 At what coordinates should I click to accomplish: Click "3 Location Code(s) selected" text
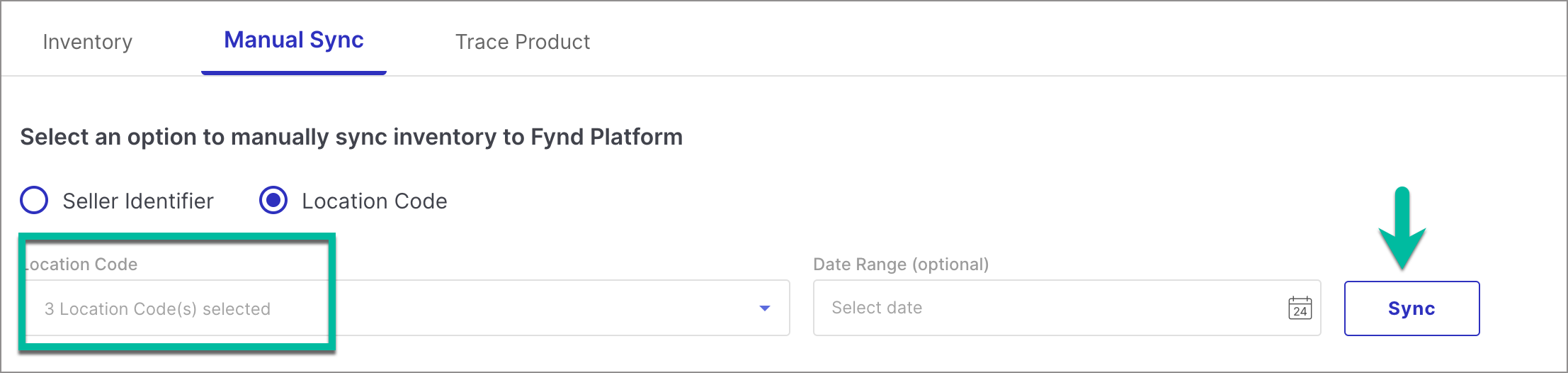point(157,309)
